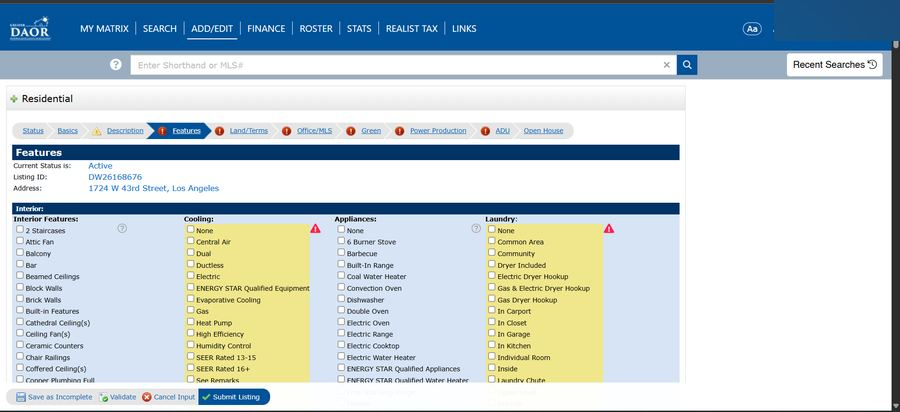The image size is (900, 412).
Task: Tick the Heat Pump cooling option
Action: pos(191,322)
